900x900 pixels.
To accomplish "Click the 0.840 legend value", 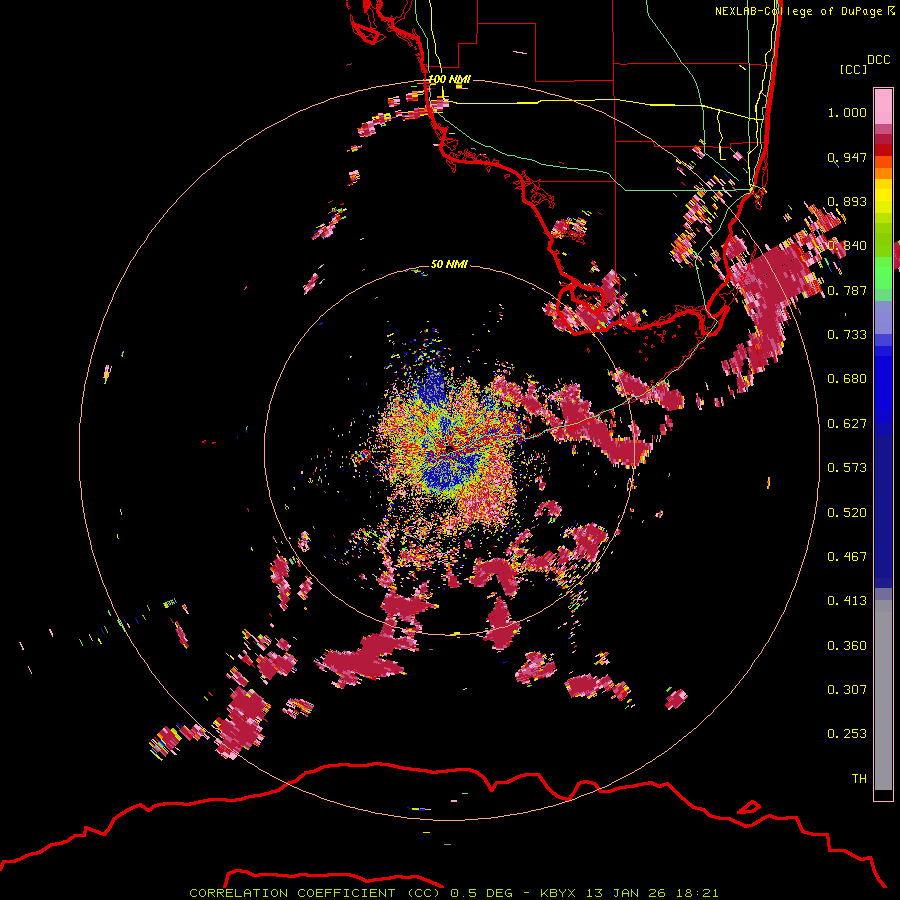I will coord(847,246).
